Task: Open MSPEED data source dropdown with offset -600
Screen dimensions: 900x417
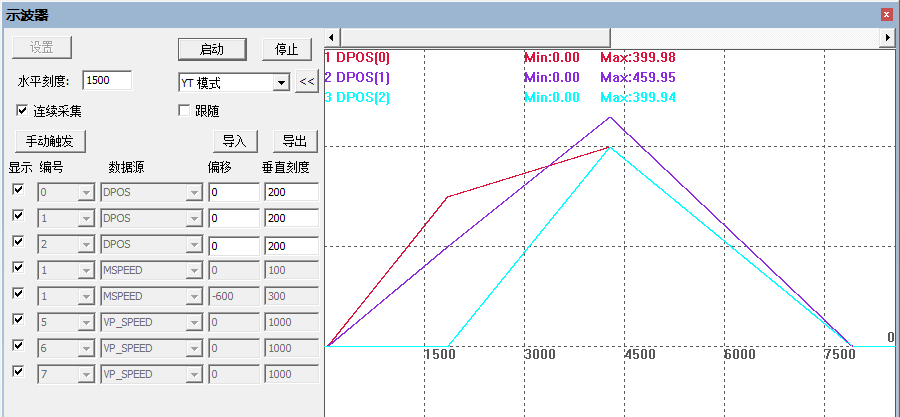Action: 195,297
